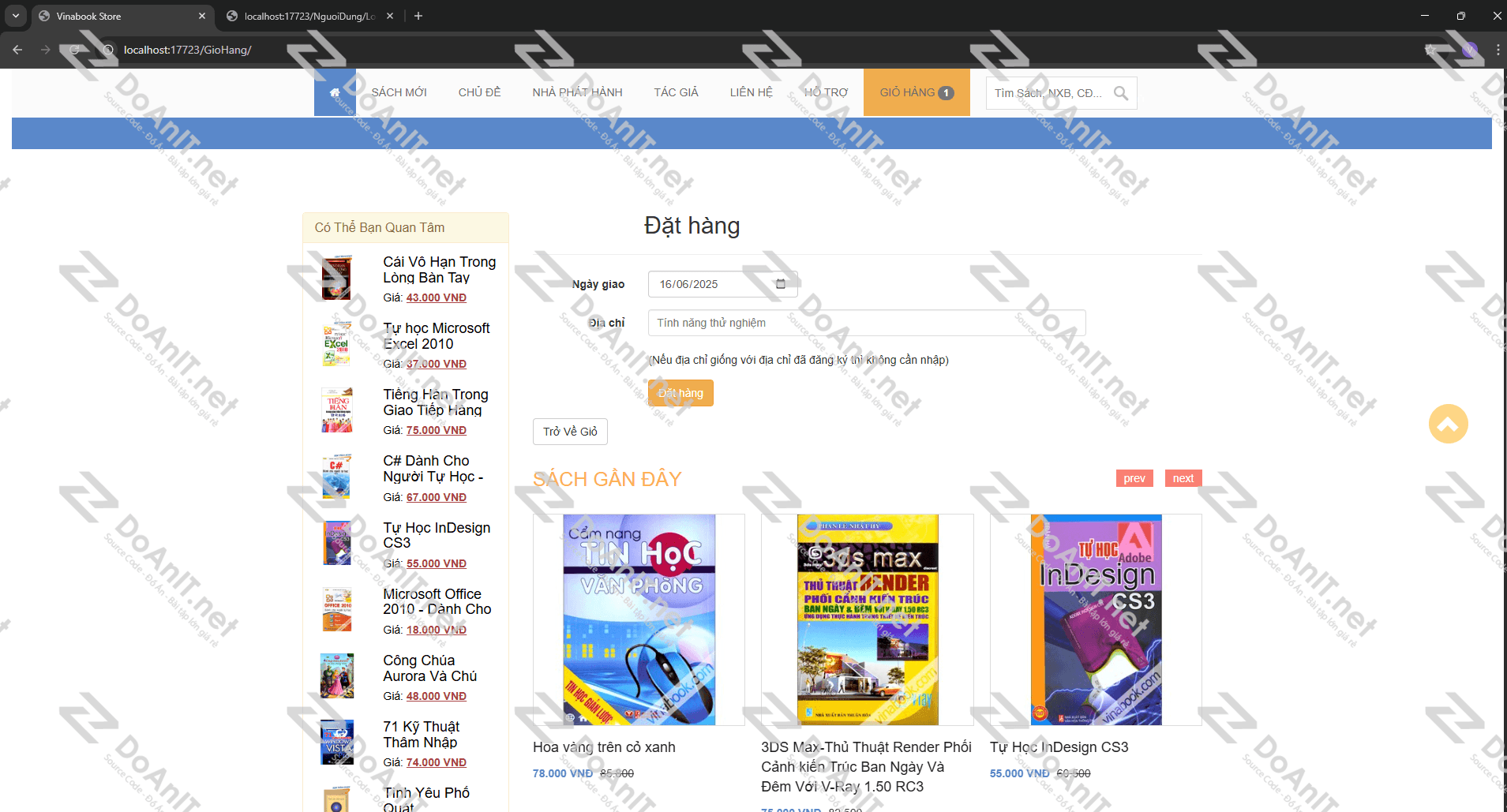Viewport: 1507px width, 812px height.
Task: Open the CHỦ ĐỀ menu item
Action: pos(479,92)
